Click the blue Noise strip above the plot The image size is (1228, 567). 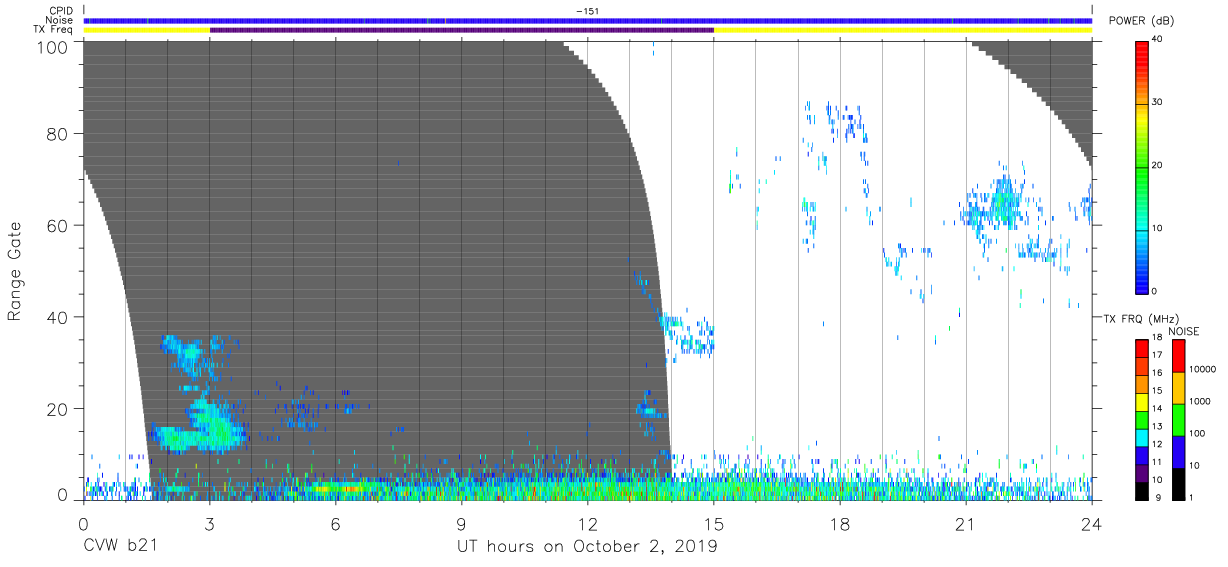click(588, 20)
